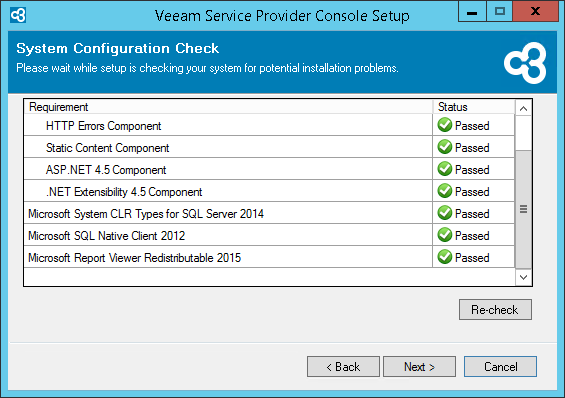565x398 pixels.
Task: Go to previous step with Back button
Action: 343,367
